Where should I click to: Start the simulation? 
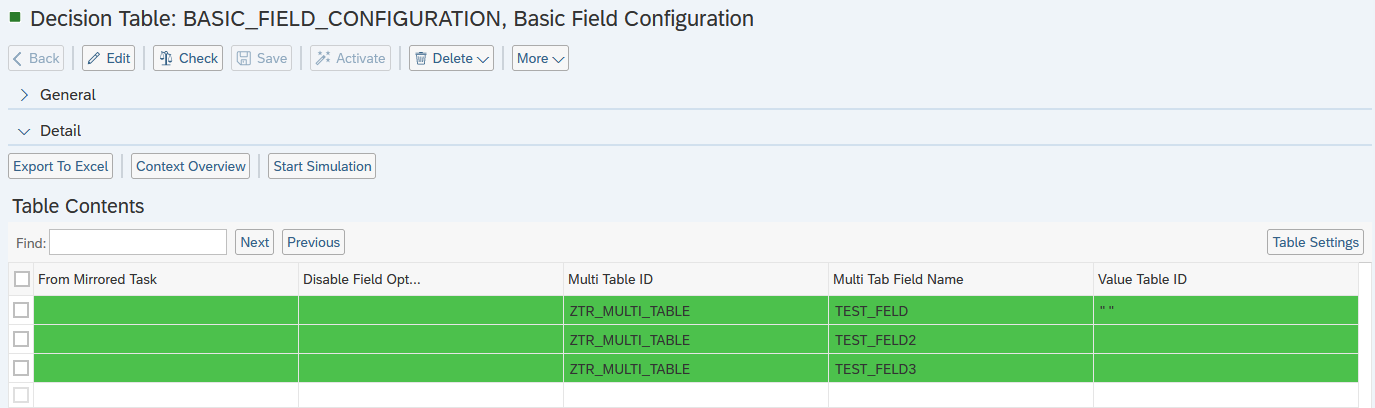point(322,166)
